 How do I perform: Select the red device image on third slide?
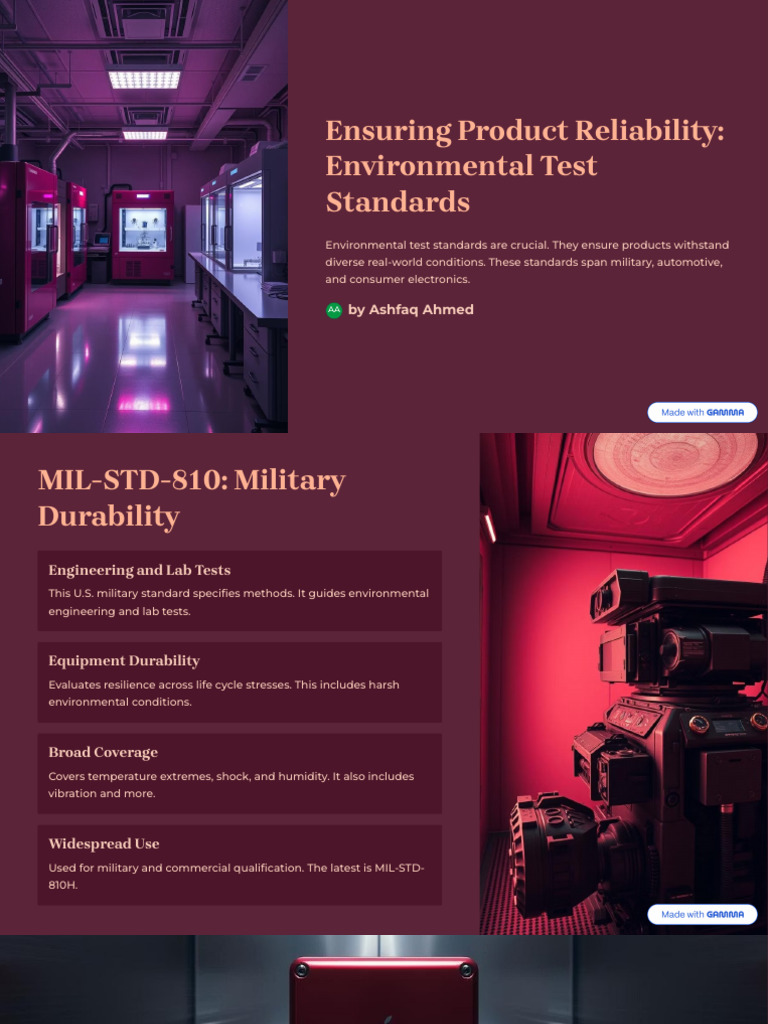[384, 980]
